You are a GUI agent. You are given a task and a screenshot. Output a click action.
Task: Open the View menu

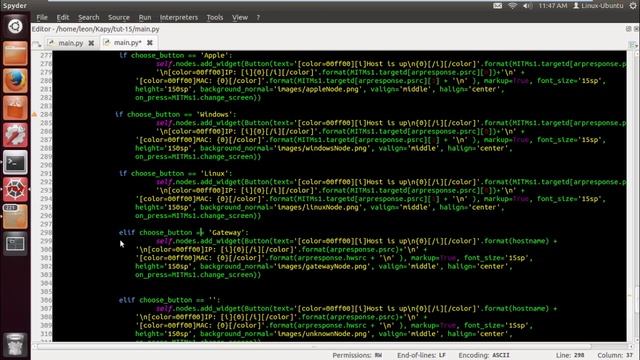(240, 18)
